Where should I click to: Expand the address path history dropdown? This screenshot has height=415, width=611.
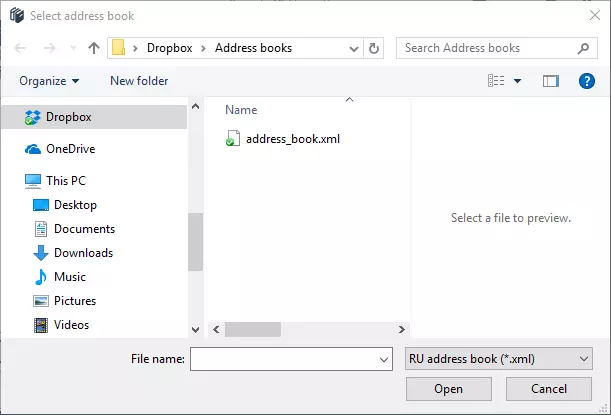click(354, 48)
